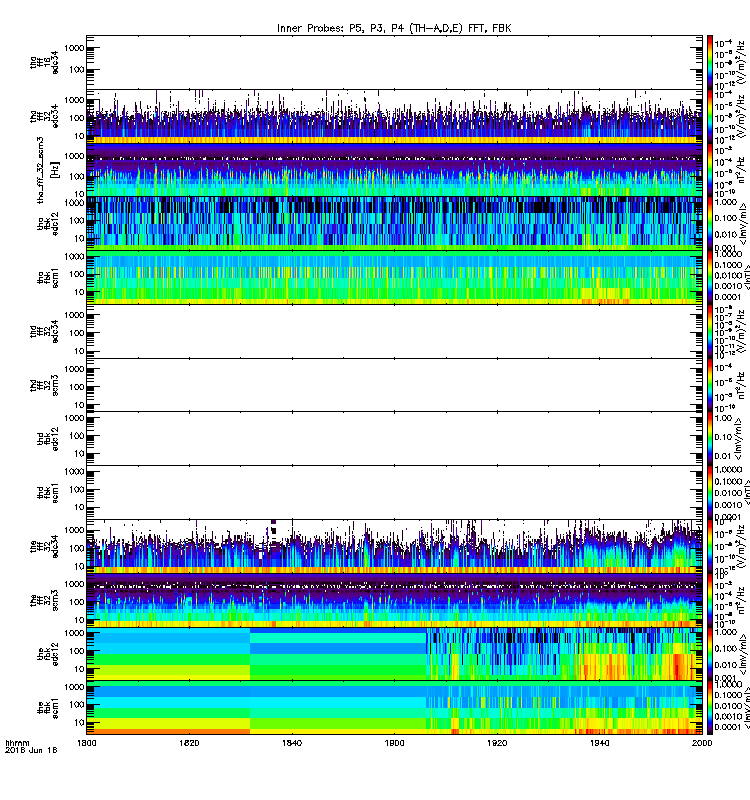Select the 'the fff 32 edc34' panel label
The width and height of the screenshot is (750, 800).
pyautogui.click(x=44, y=547)
